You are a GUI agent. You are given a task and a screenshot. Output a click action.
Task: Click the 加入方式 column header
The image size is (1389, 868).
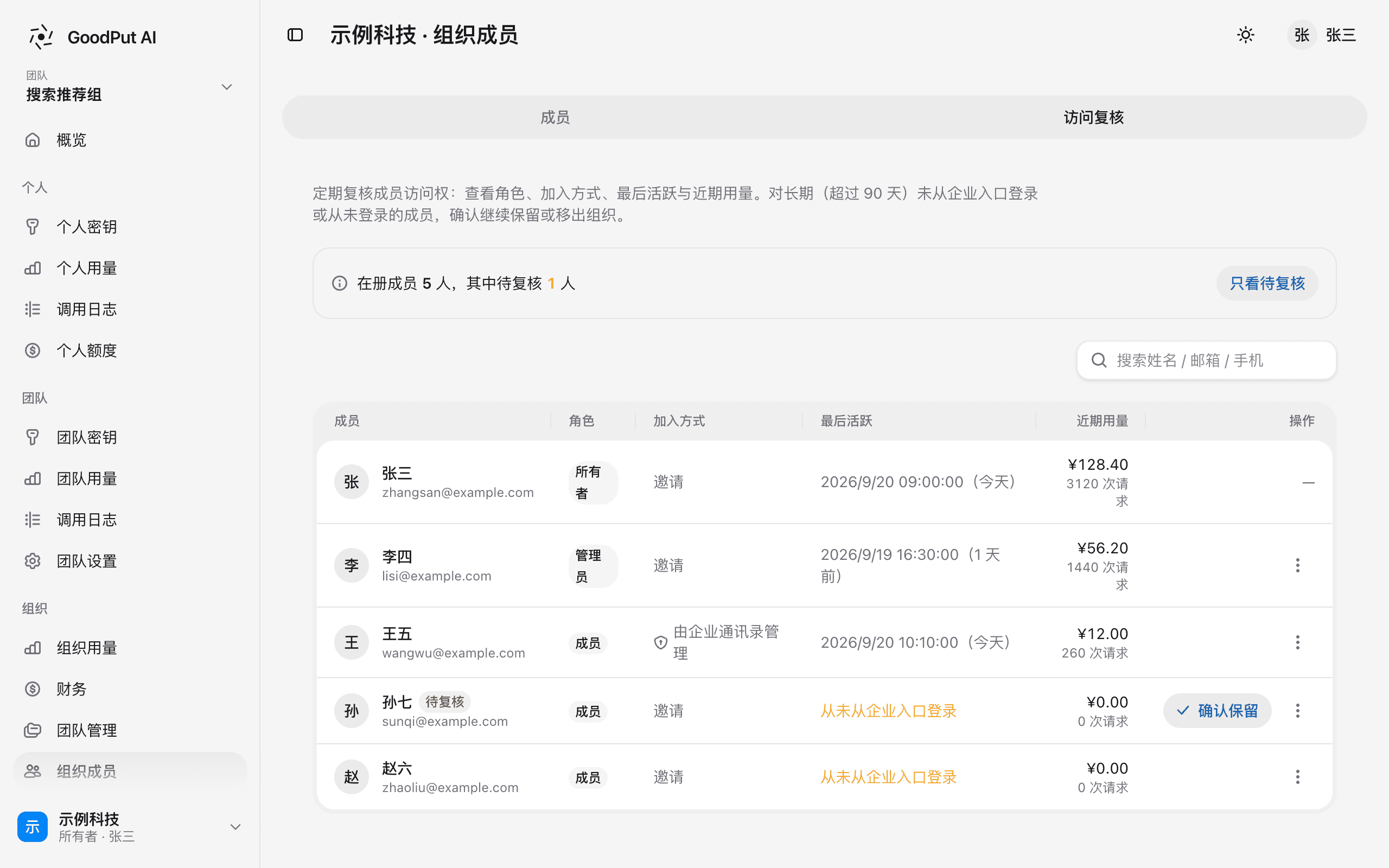[679, 421]
